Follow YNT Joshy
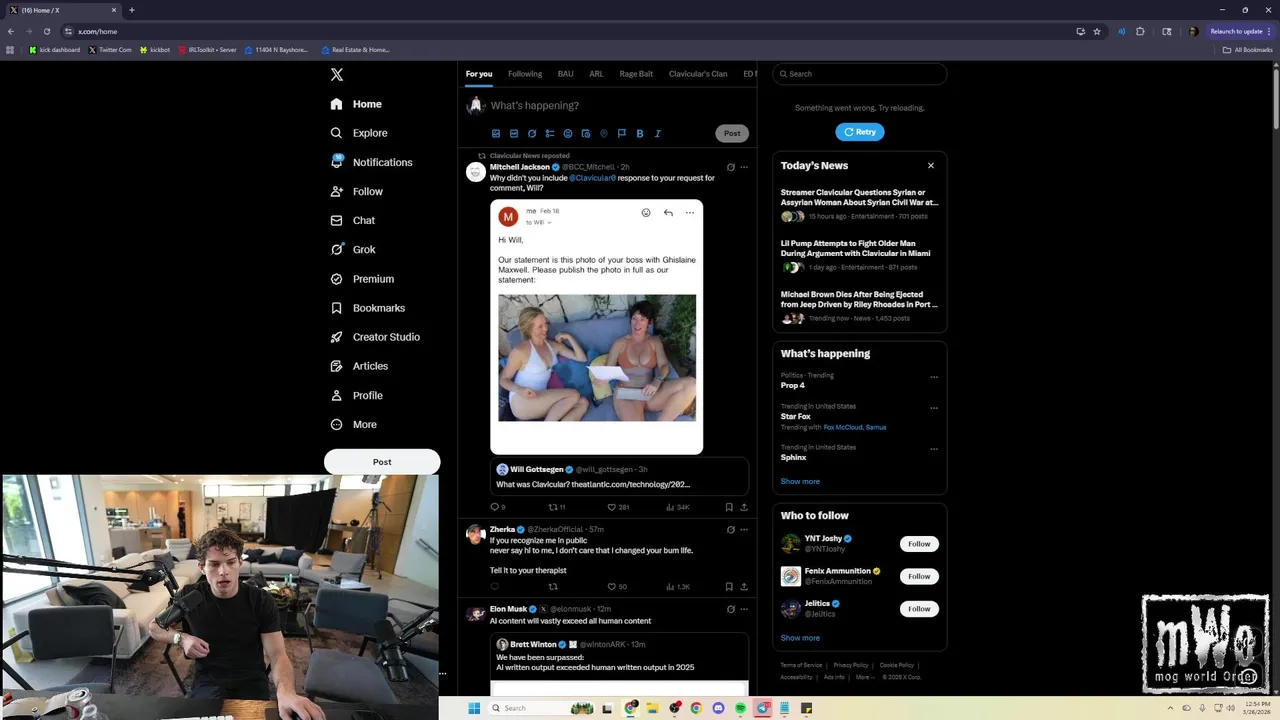Screen dimensions: 1280x720 click(x=919, y=544)
